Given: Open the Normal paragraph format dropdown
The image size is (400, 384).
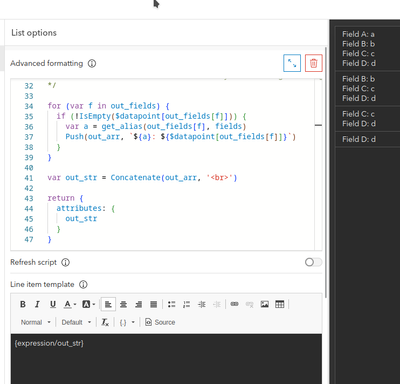Looking at the screenshot, I should point(36,322).
